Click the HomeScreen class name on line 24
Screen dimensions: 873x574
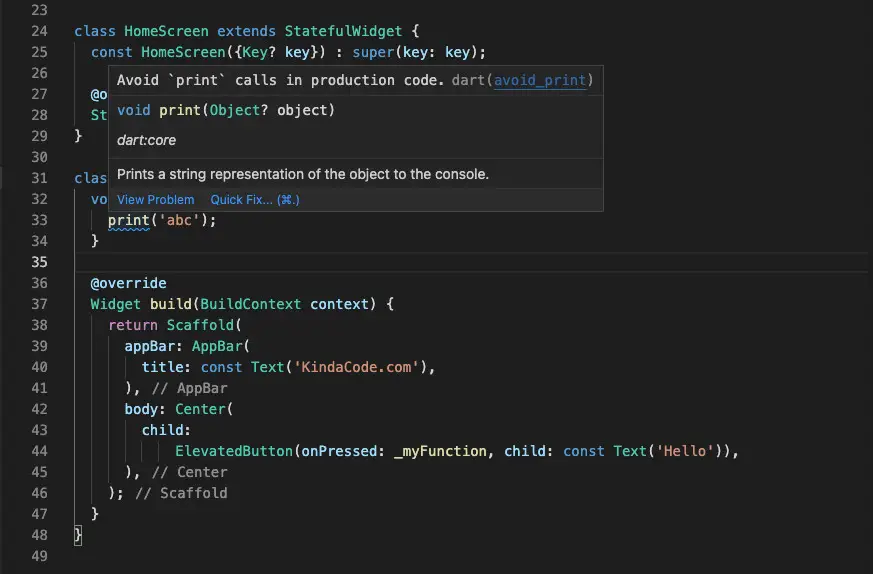point(166,31)
